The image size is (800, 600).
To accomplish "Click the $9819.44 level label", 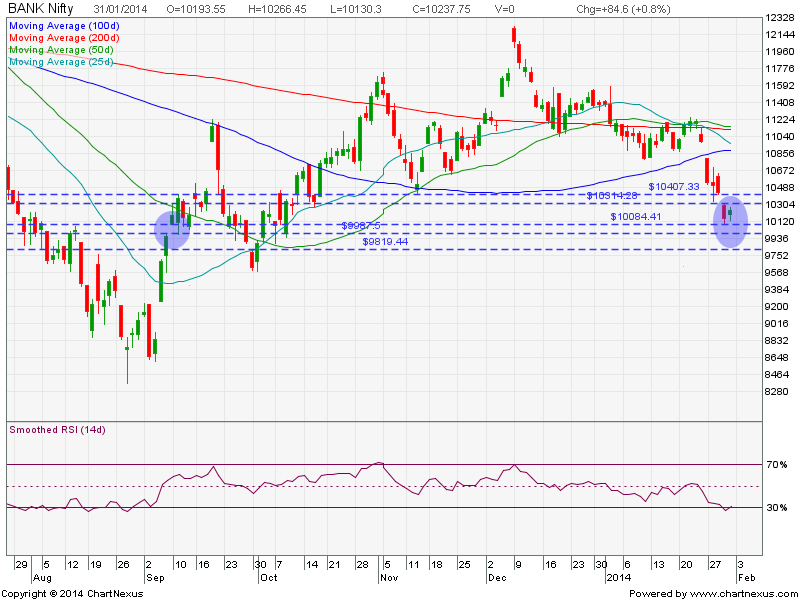I will pos(385,241).
